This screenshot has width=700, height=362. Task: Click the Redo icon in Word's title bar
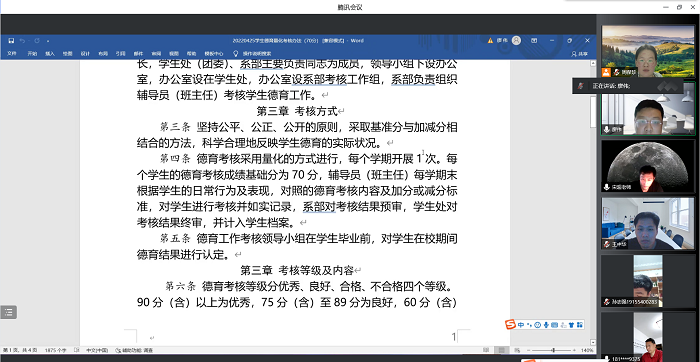37,41
